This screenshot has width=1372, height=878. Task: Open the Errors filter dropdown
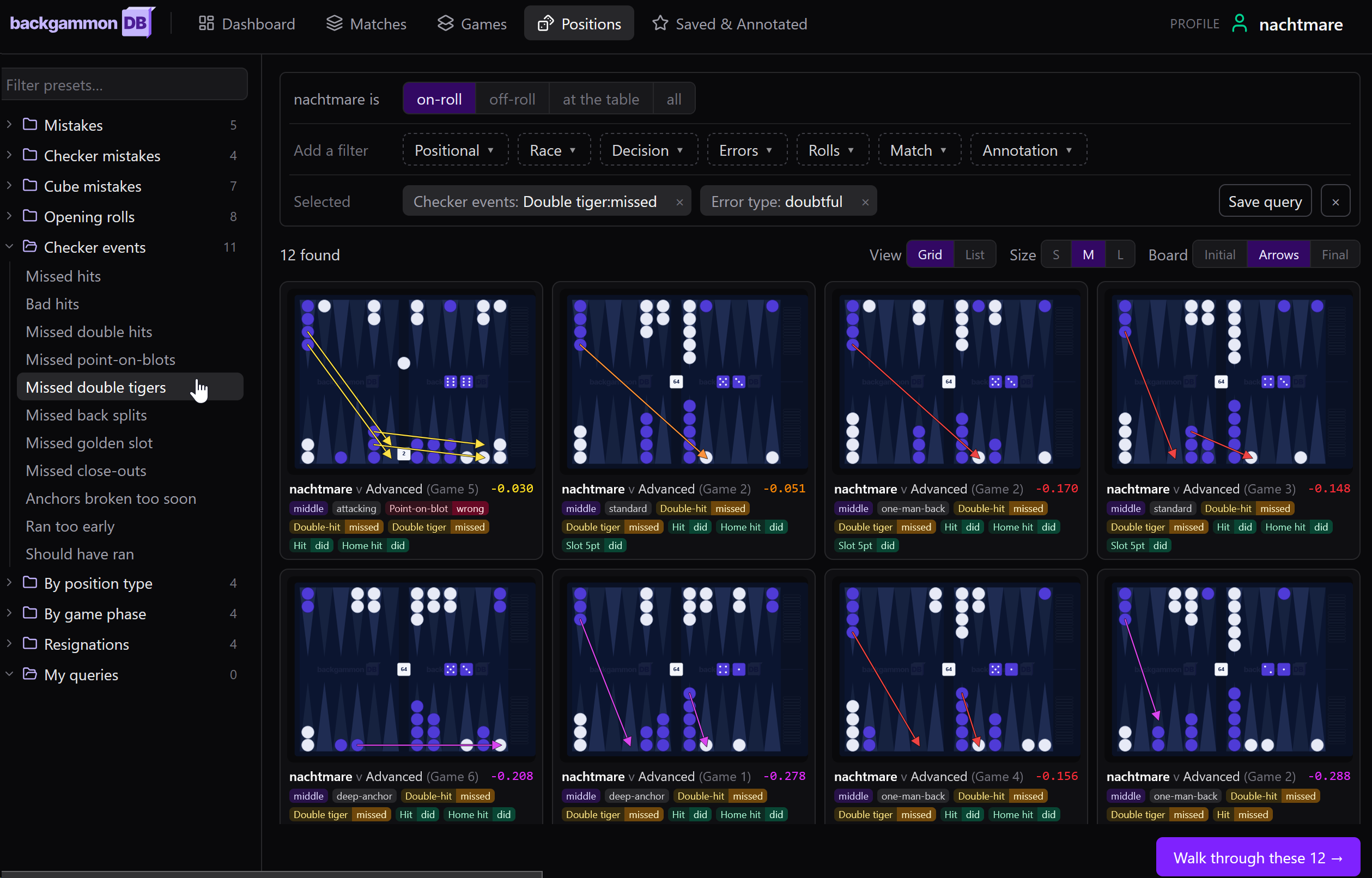(746, 150)
